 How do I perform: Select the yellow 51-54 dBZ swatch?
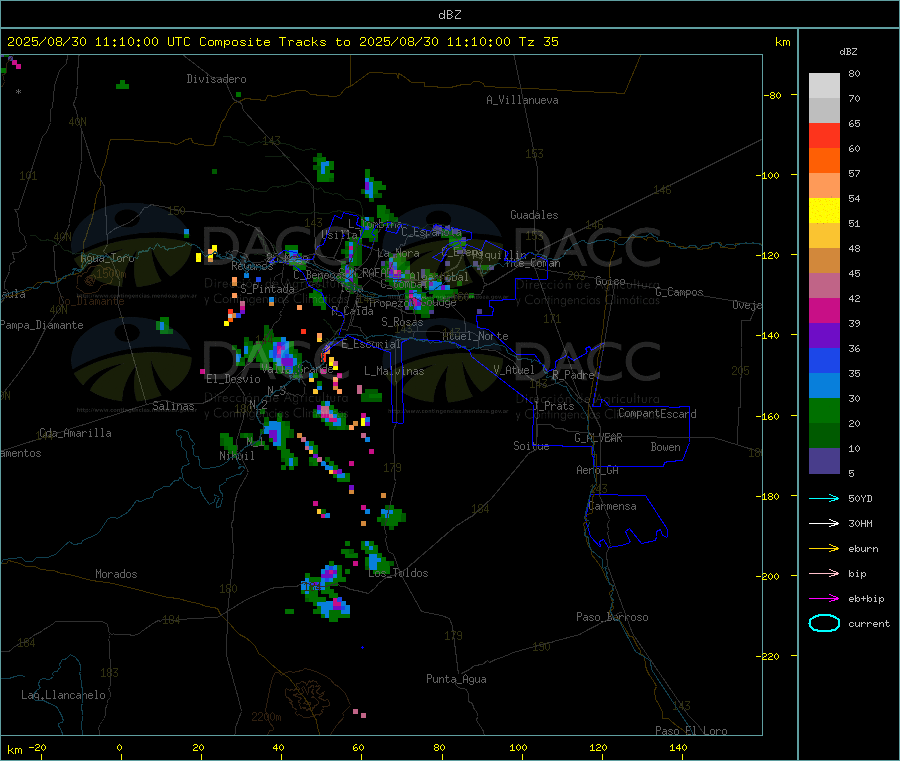tap(824, 211)
